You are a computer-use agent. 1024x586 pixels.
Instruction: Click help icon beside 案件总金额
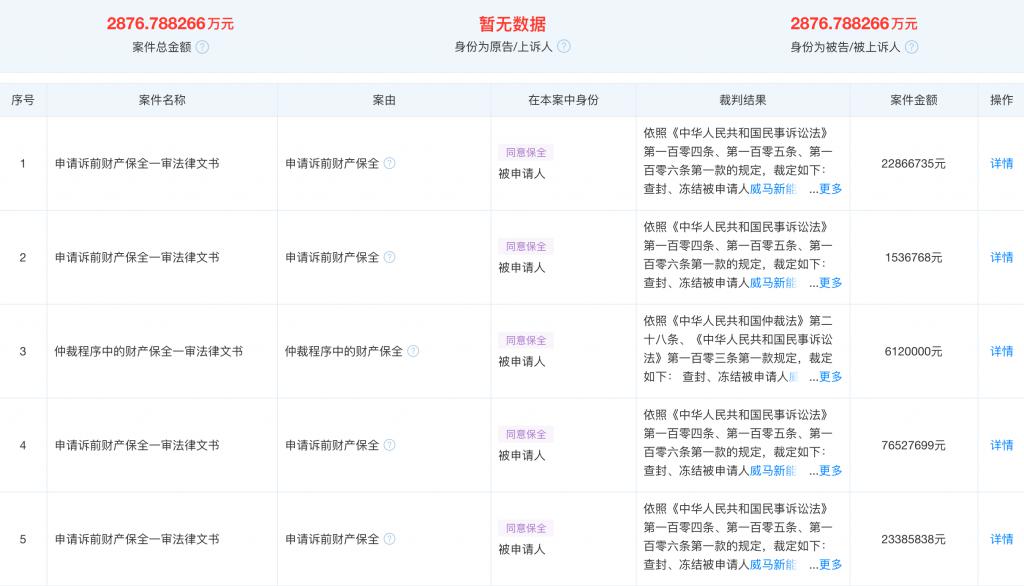pos(202,47)
